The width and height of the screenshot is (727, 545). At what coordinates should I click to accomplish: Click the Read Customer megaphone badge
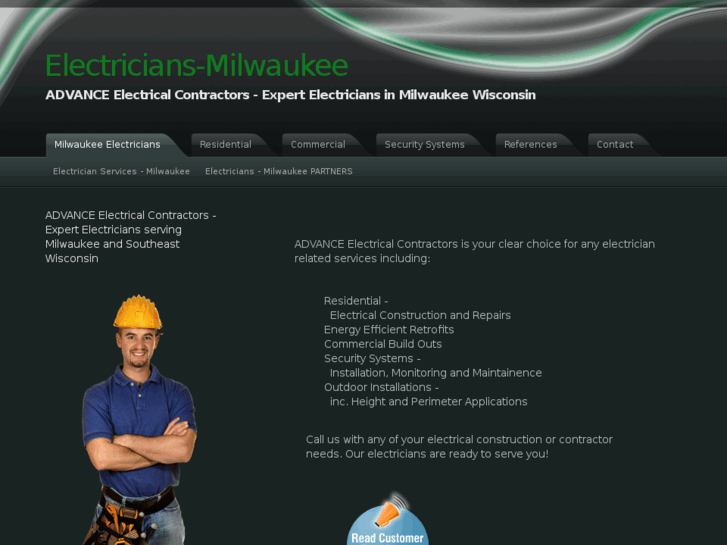[x=388, y=519]
